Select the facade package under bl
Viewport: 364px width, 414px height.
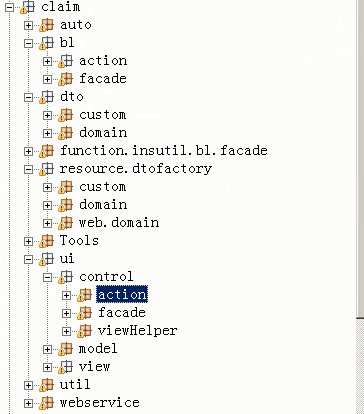[x=103, y=79]
